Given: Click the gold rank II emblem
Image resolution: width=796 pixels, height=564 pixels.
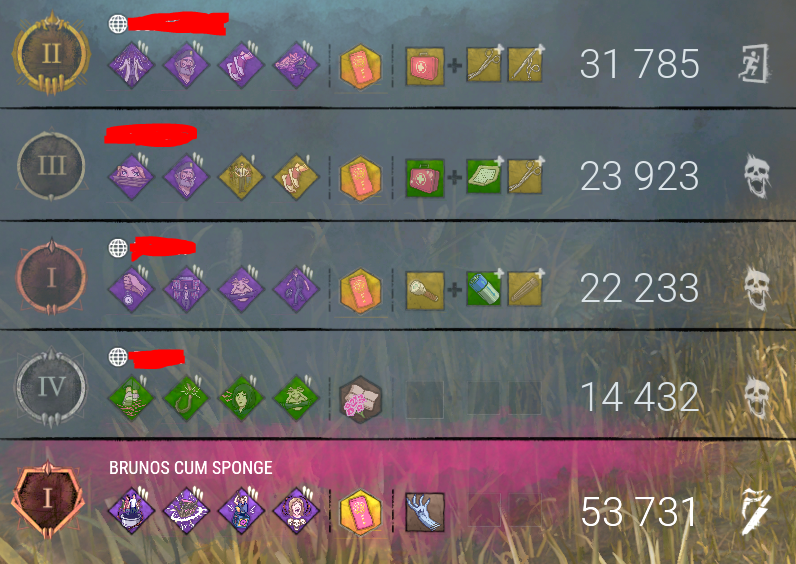Looking at the screenshot, I should click(x=51, y=54).
